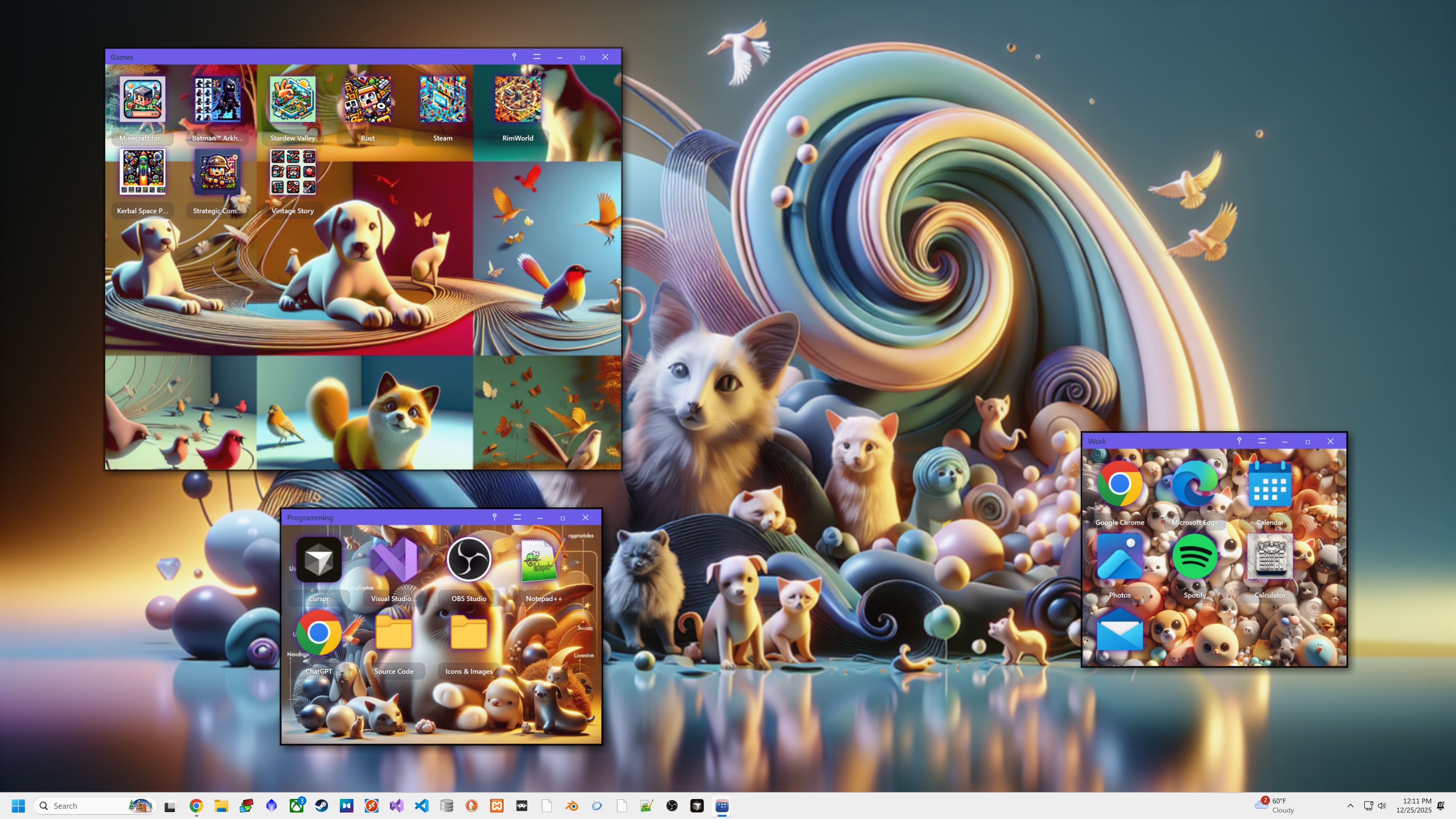
Task: Launch RimWorld from Games panel
Action: point(517,100)
